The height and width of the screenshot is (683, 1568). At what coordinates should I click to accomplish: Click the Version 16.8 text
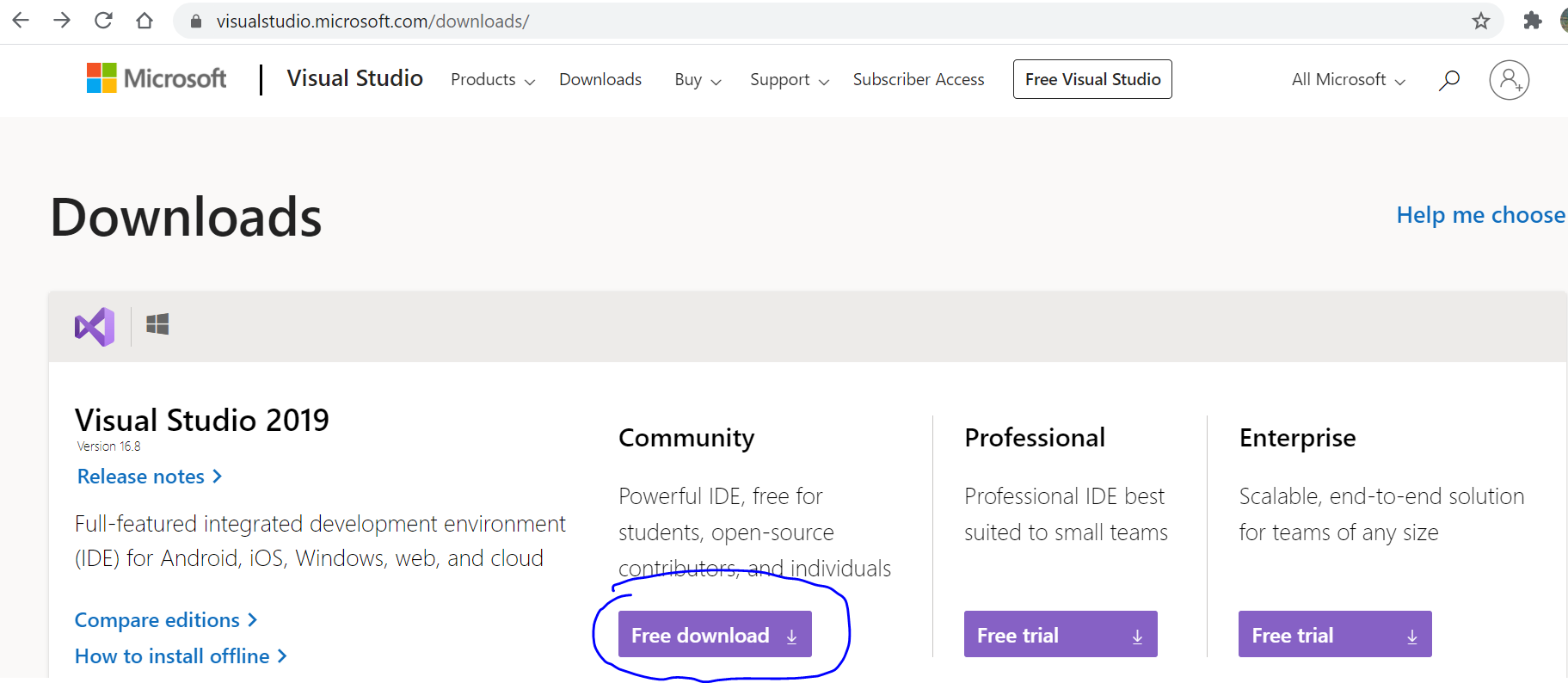(x=108, y=446)
